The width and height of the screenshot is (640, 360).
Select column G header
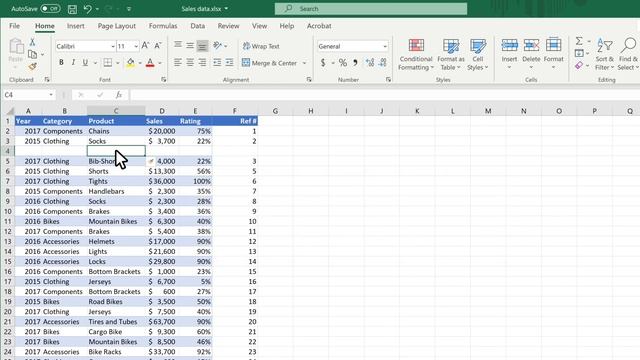pyautogui.click(x=275, y=111)
